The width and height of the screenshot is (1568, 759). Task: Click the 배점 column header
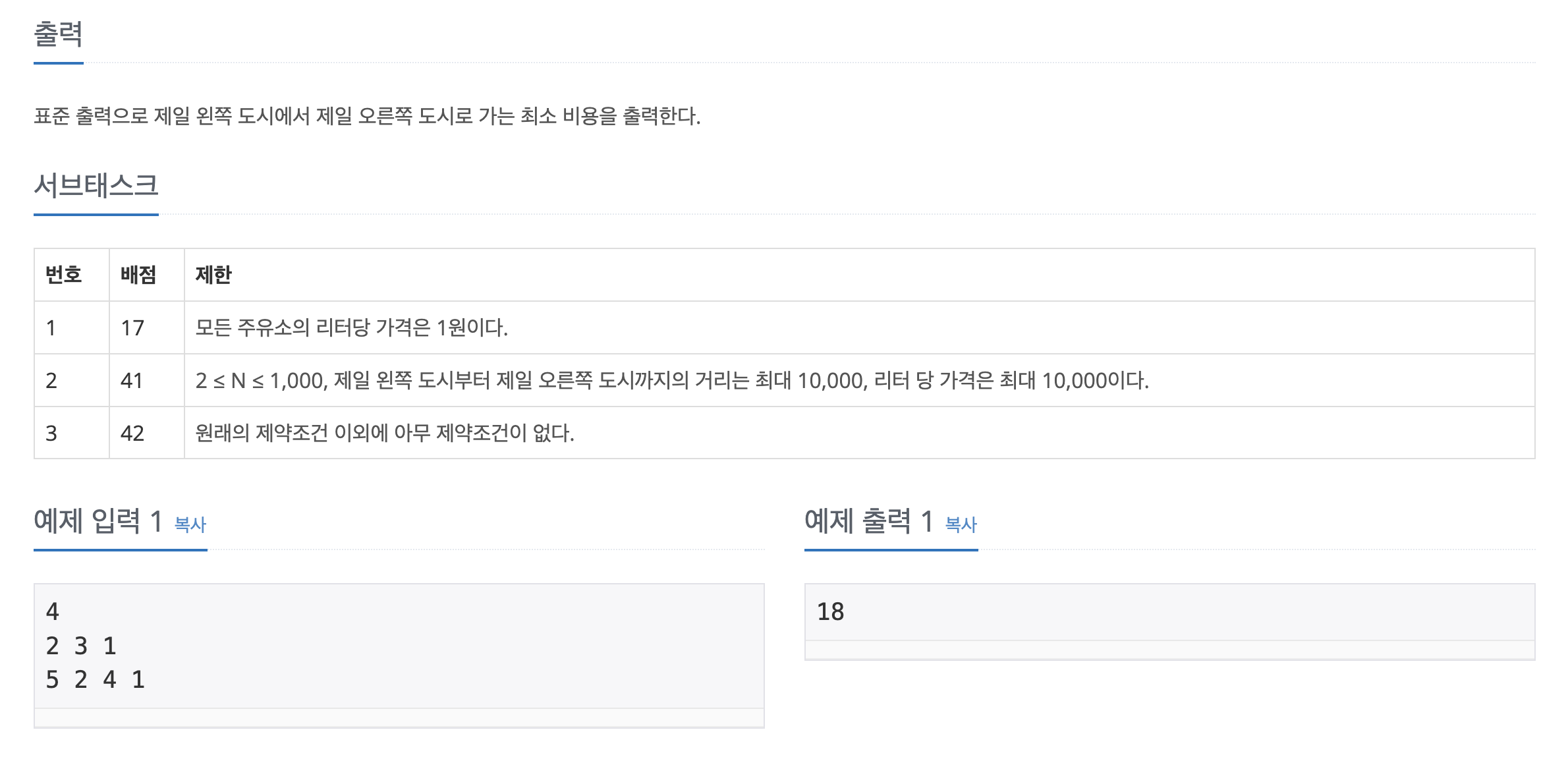click(138, 275)
